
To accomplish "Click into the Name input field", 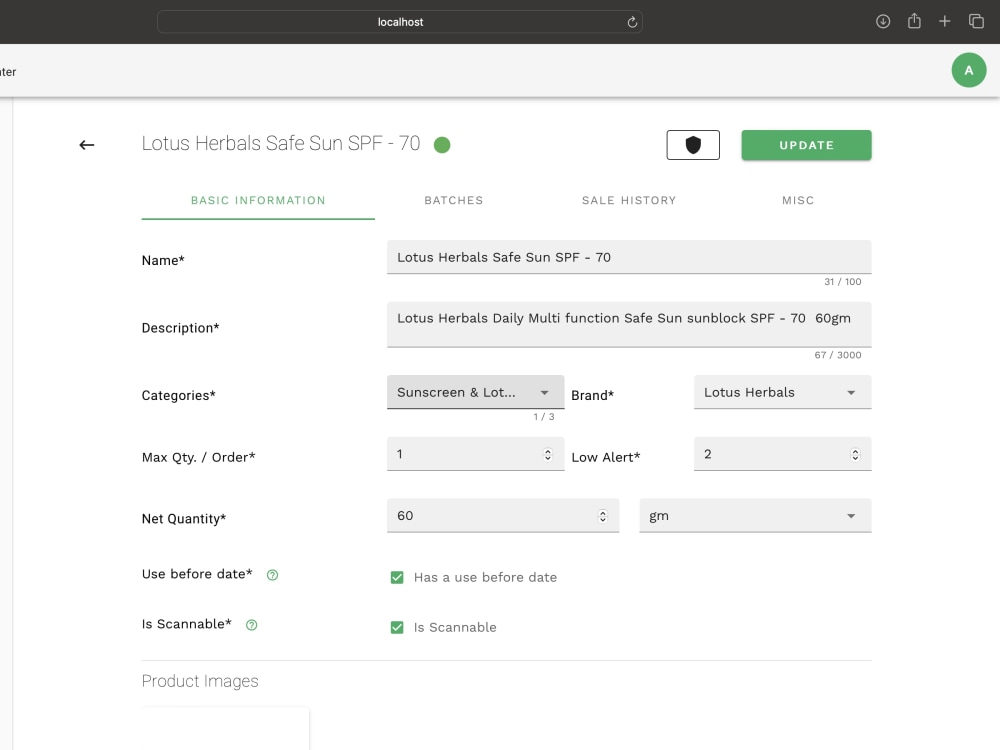I will click(x=629, y=257).
